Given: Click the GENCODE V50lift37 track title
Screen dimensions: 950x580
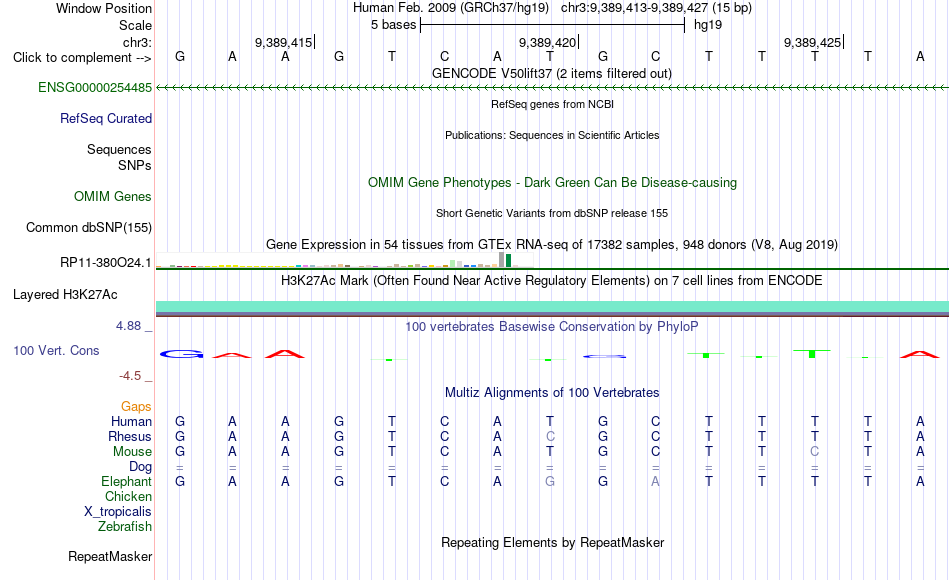Looking at the screenshot, I should [552, 73].
